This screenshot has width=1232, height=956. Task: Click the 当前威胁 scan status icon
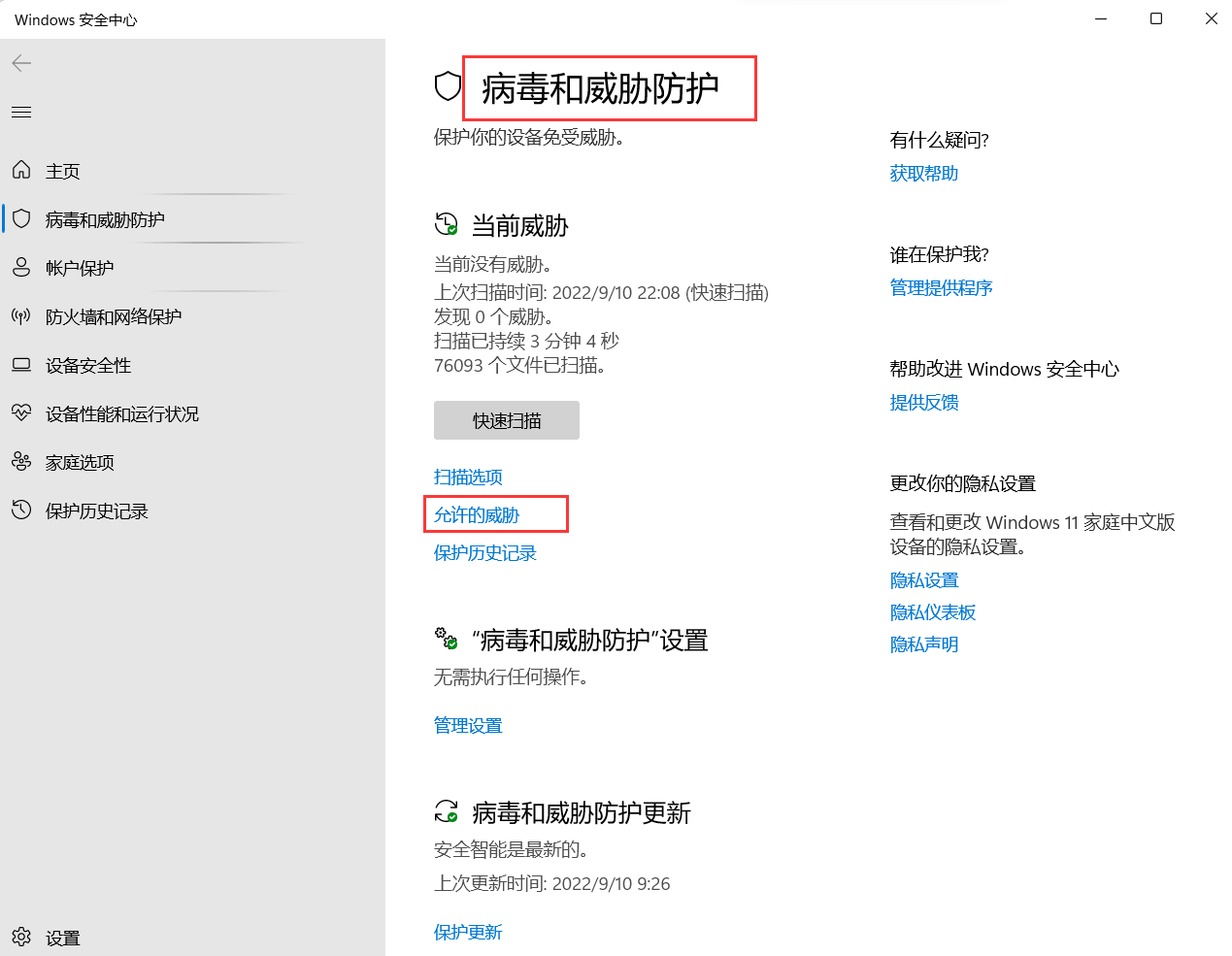point(446,225)
